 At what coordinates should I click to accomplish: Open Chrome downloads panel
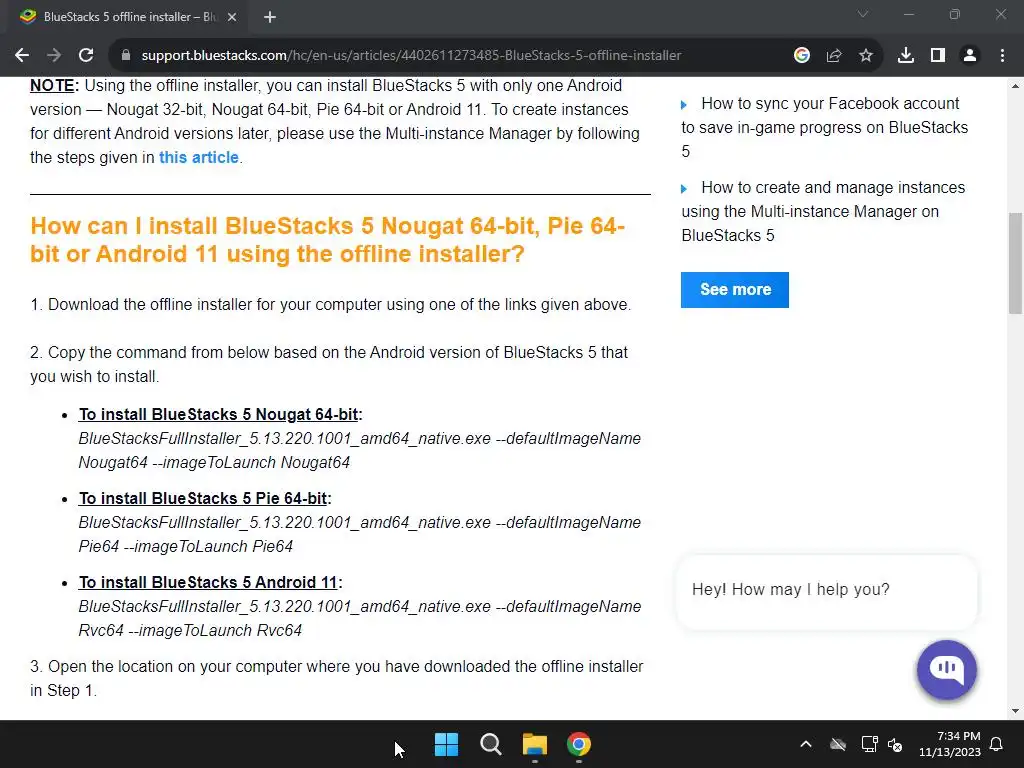point(906,56)
